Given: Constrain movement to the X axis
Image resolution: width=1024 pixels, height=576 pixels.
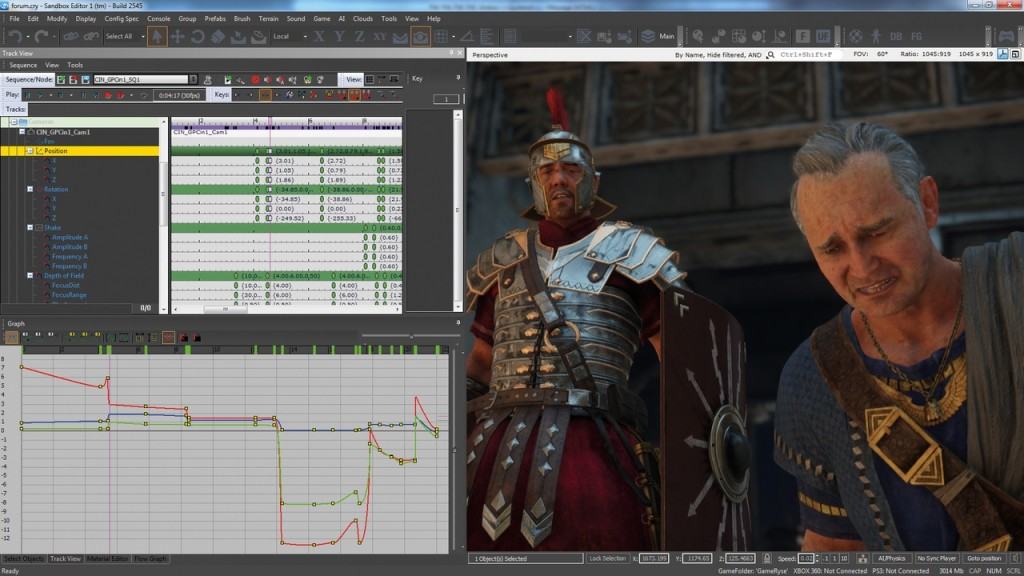Looking at the screenshot, I should (x=319, y=37).
